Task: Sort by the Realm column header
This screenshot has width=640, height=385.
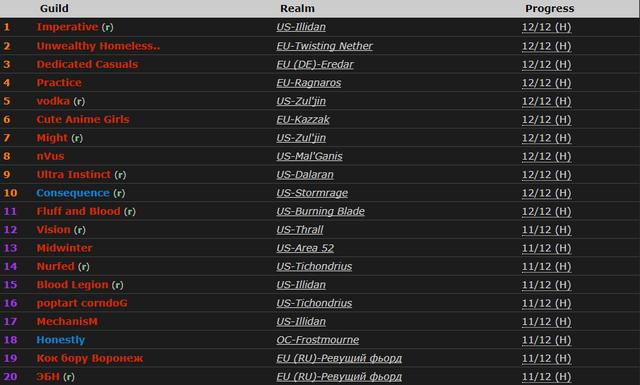Action: 297,9
